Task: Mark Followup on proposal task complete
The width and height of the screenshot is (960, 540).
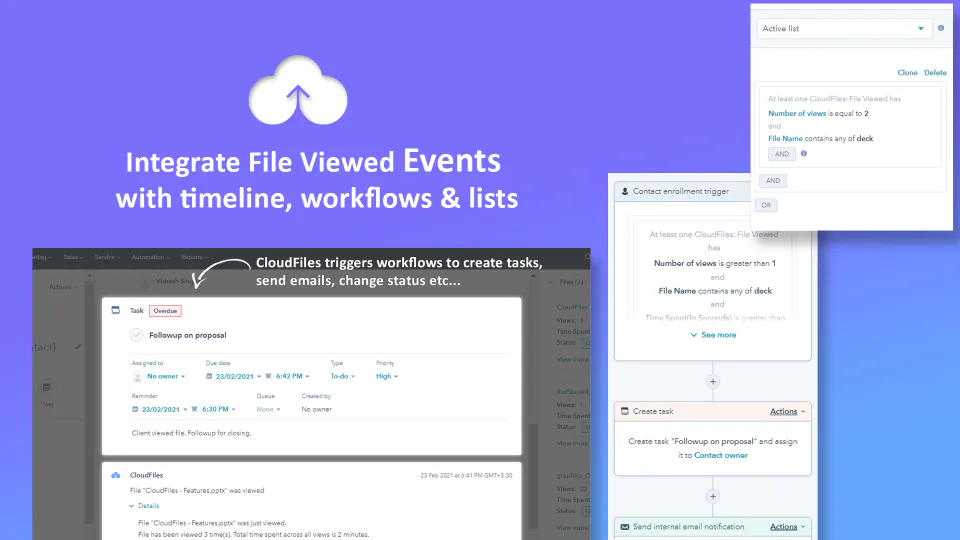Action: [x=137, y=335]
